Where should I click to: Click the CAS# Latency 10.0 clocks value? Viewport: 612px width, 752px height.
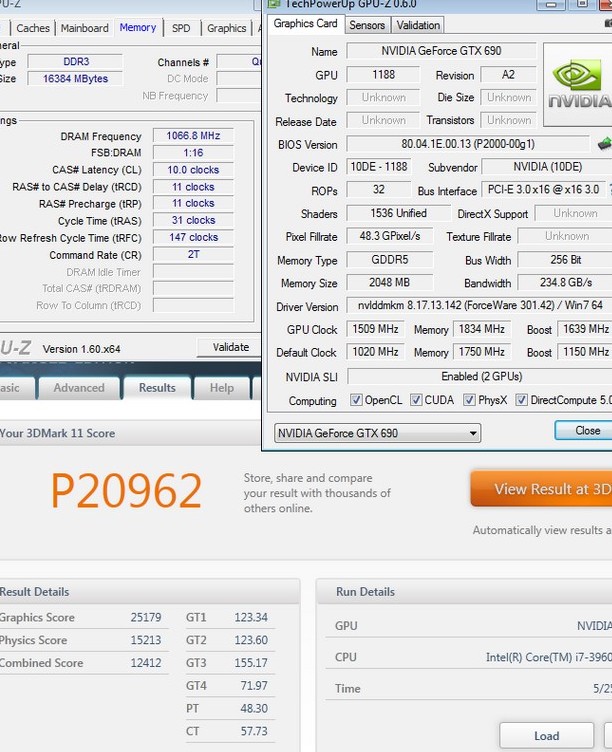tap(193, 170)
